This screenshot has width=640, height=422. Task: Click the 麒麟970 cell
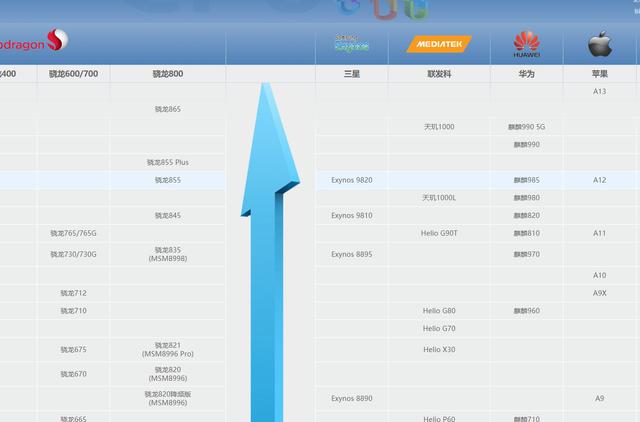coord(527,254)
